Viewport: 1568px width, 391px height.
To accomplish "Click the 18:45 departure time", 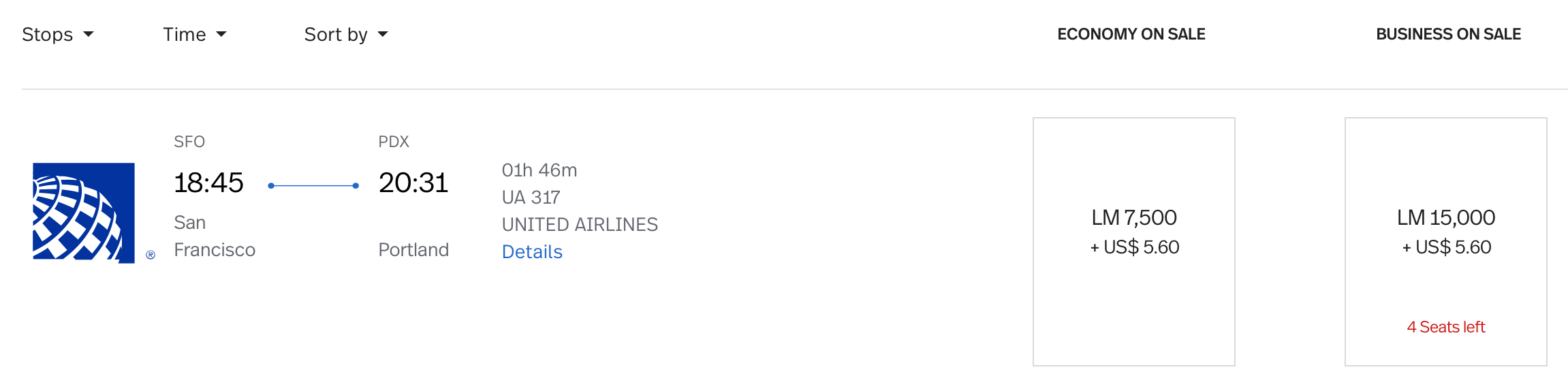I will point(208,183).
